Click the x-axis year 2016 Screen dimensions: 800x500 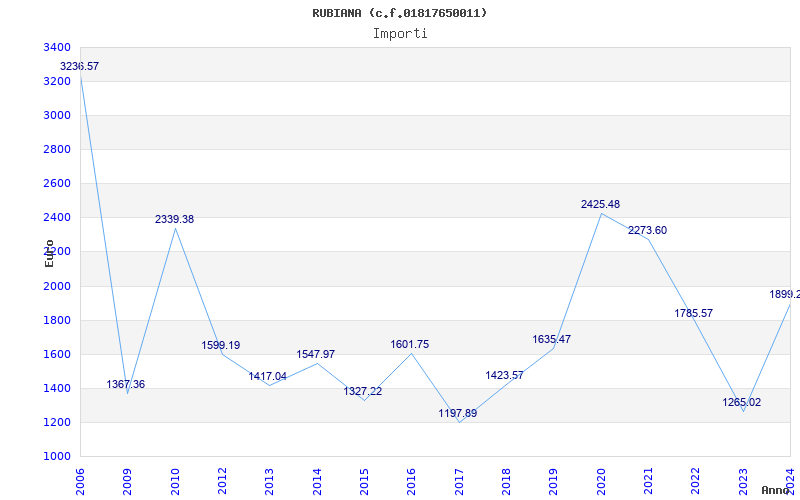(x=412, y=482)
